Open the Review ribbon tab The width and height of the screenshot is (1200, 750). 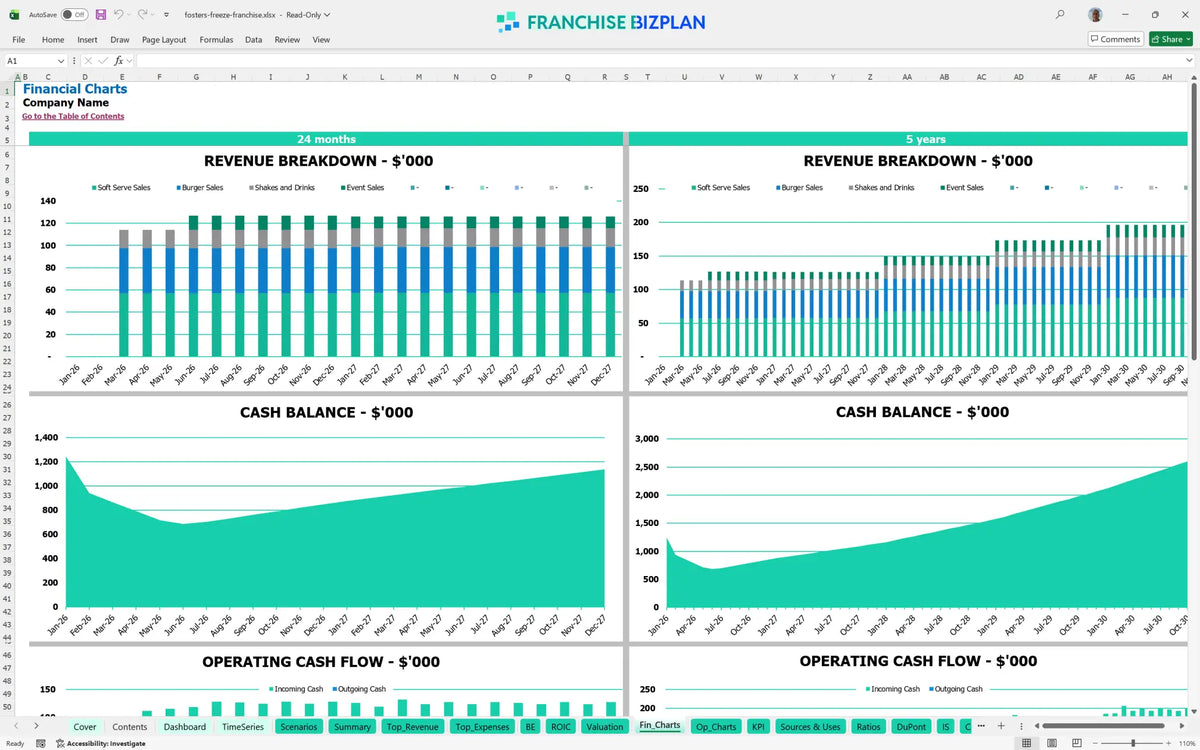point(287,40)
